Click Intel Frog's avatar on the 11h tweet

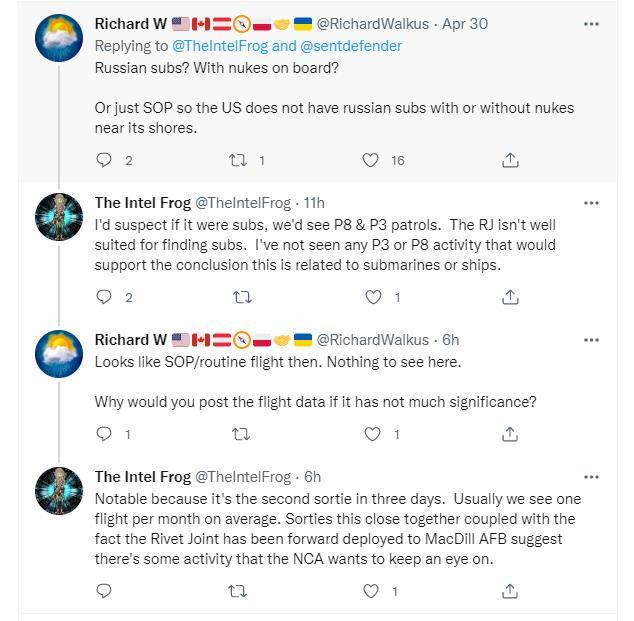click(x=59, y=217)
